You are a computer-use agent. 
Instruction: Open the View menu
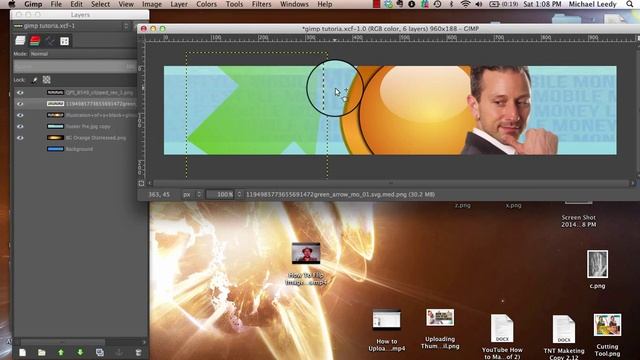pyautogui.click(x=126, y=4)
